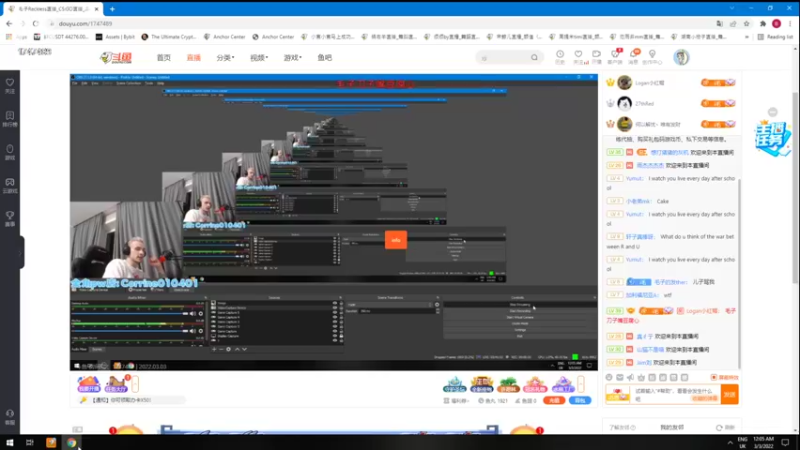Click the left sidebar follow heart icon
The height and width of the screenshot is (450, 800).
pos(10,85)
